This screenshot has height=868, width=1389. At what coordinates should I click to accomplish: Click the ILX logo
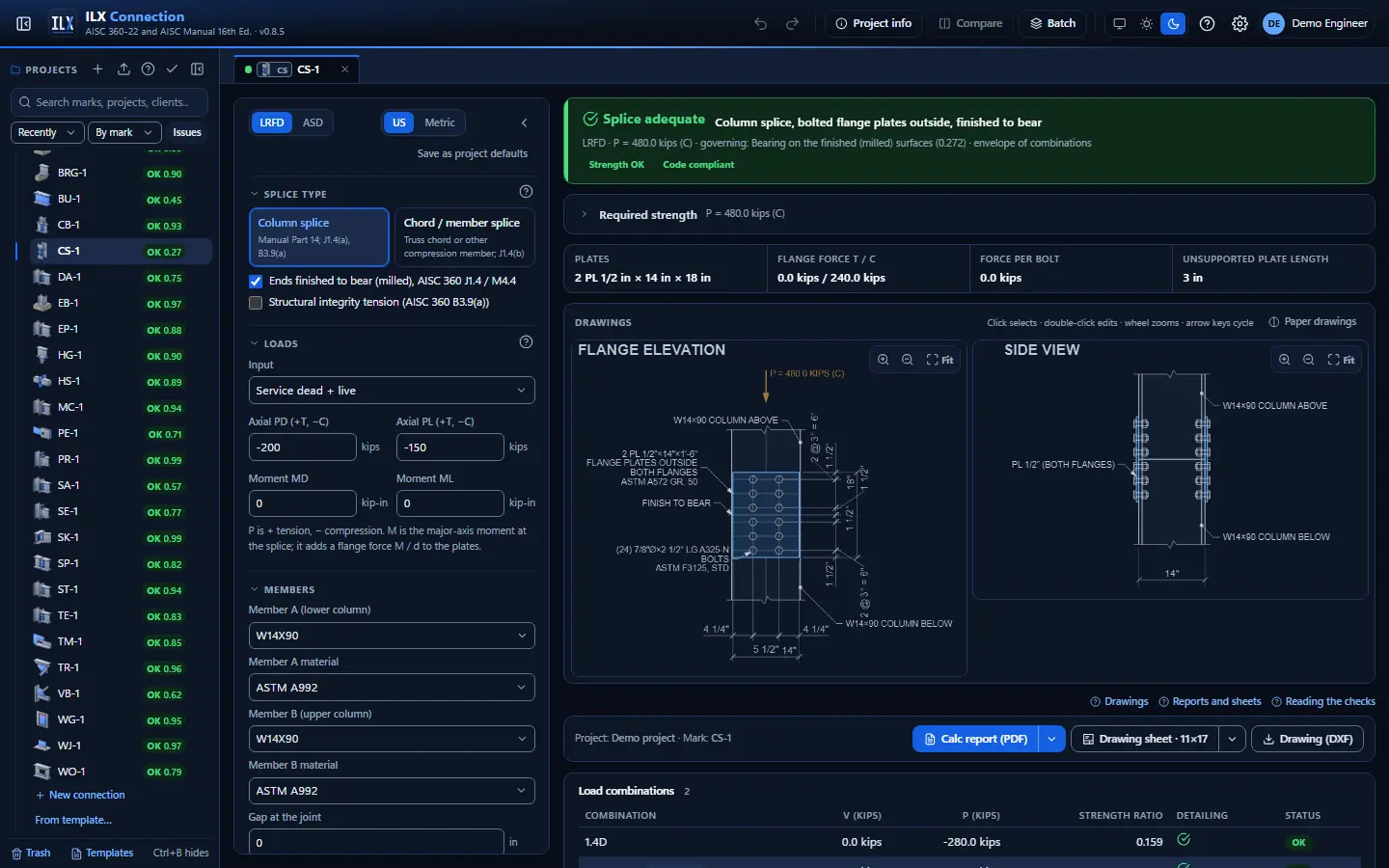point(63,23)
